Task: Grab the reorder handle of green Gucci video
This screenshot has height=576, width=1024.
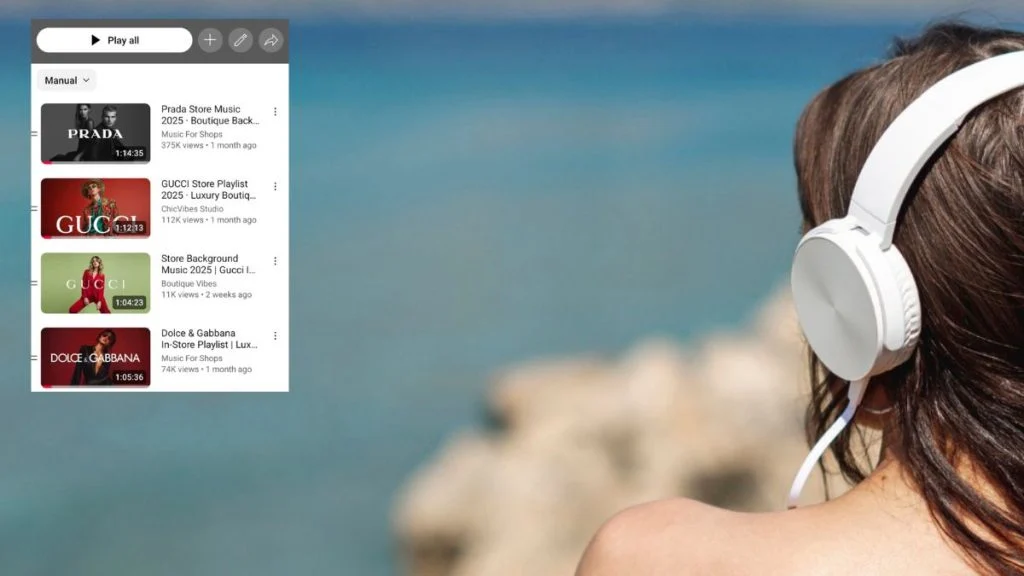Action: point(34,283)
